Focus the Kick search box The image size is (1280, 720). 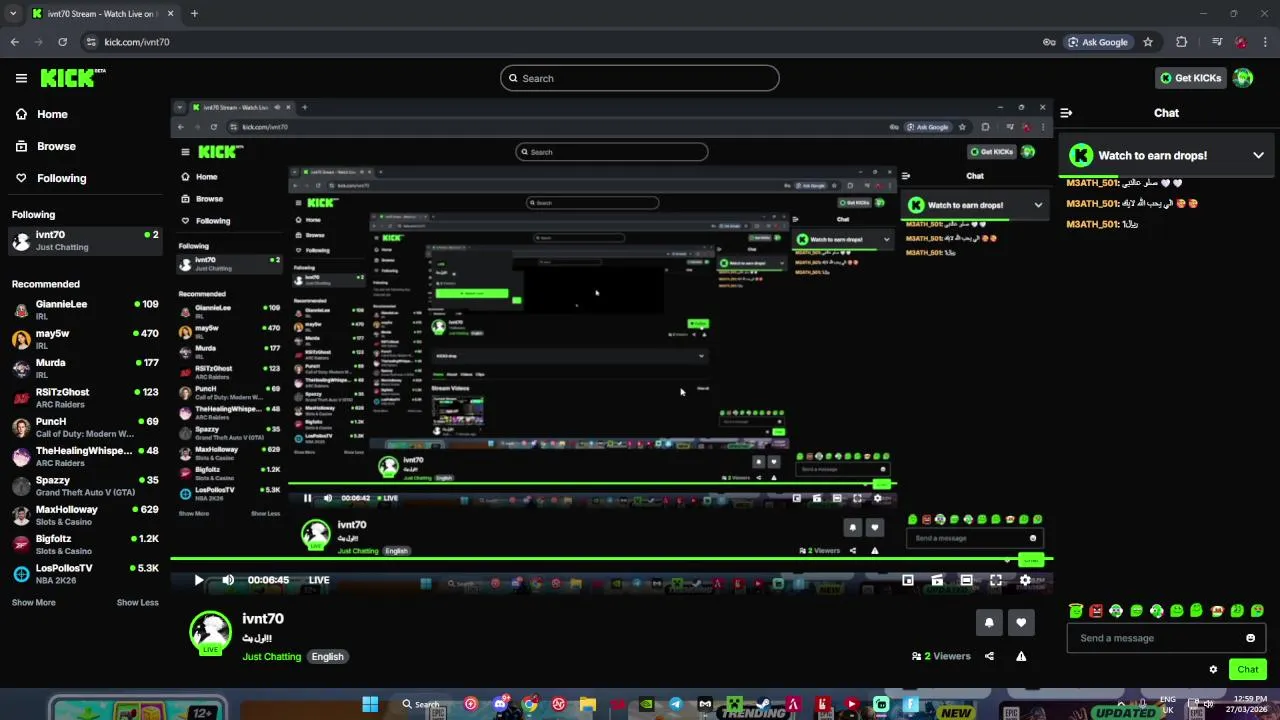click(640, 78)
